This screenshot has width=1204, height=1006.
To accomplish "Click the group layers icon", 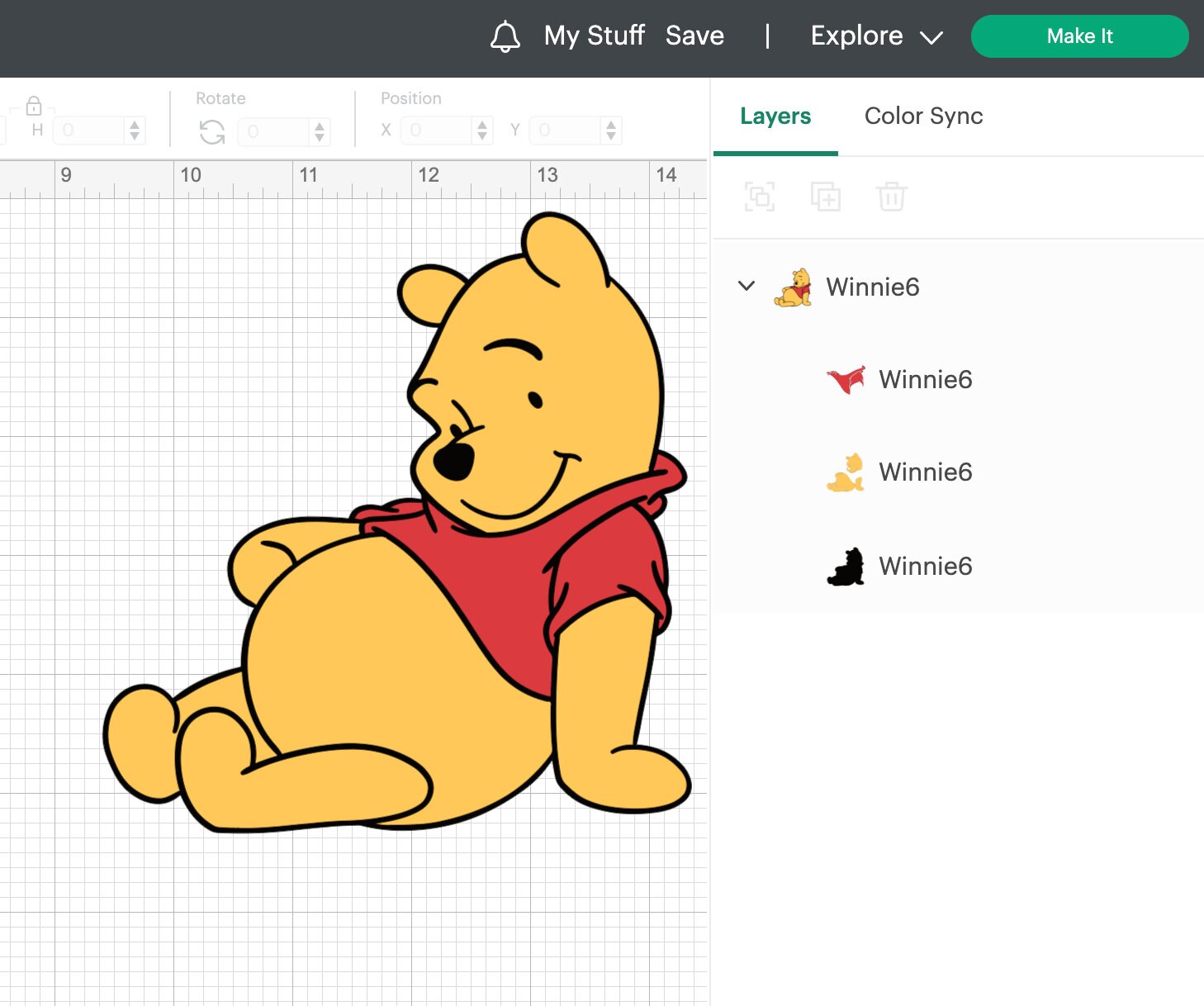I will [x=759, y=197].
